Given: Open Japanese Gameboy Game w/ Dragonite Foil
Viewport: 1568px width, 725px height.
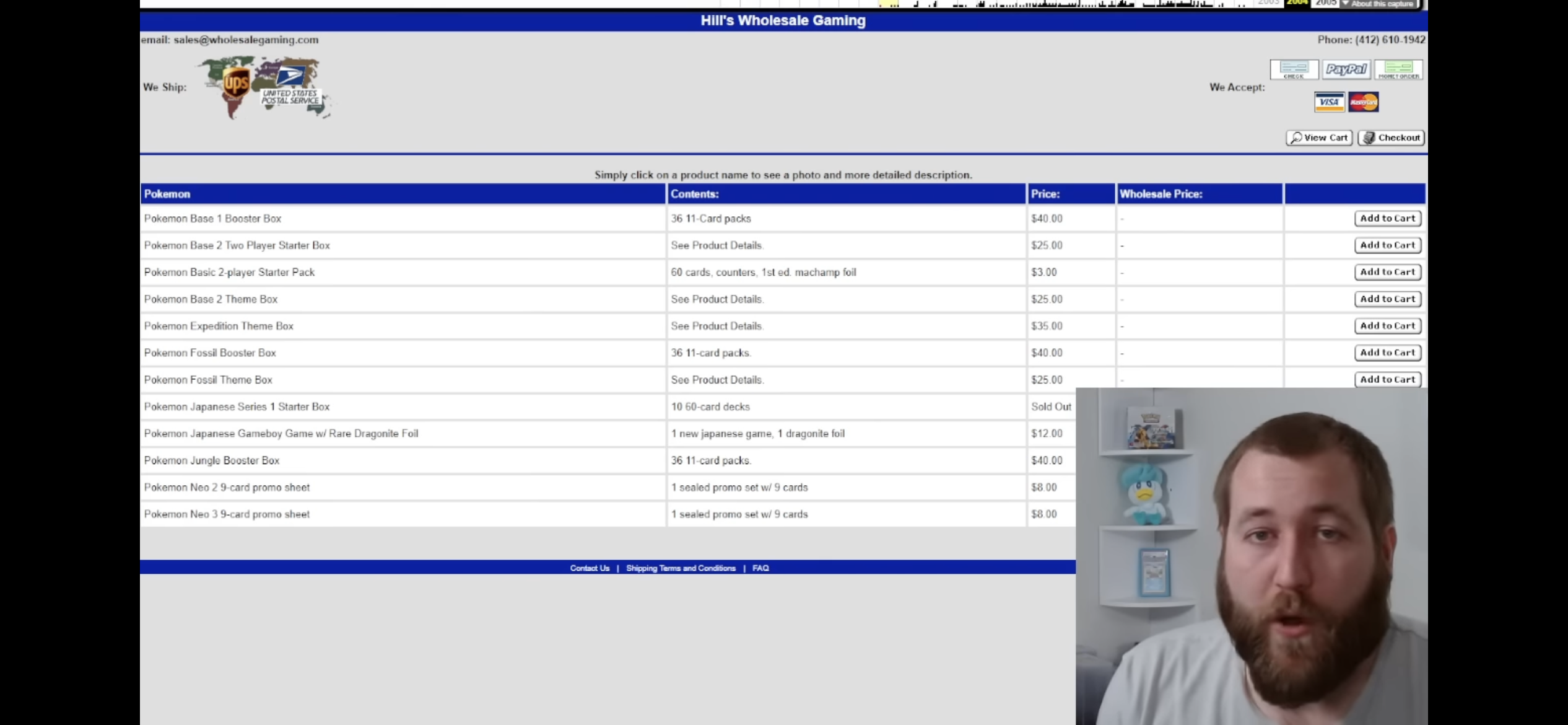Looking at the screenshot, I should (281, 434).
